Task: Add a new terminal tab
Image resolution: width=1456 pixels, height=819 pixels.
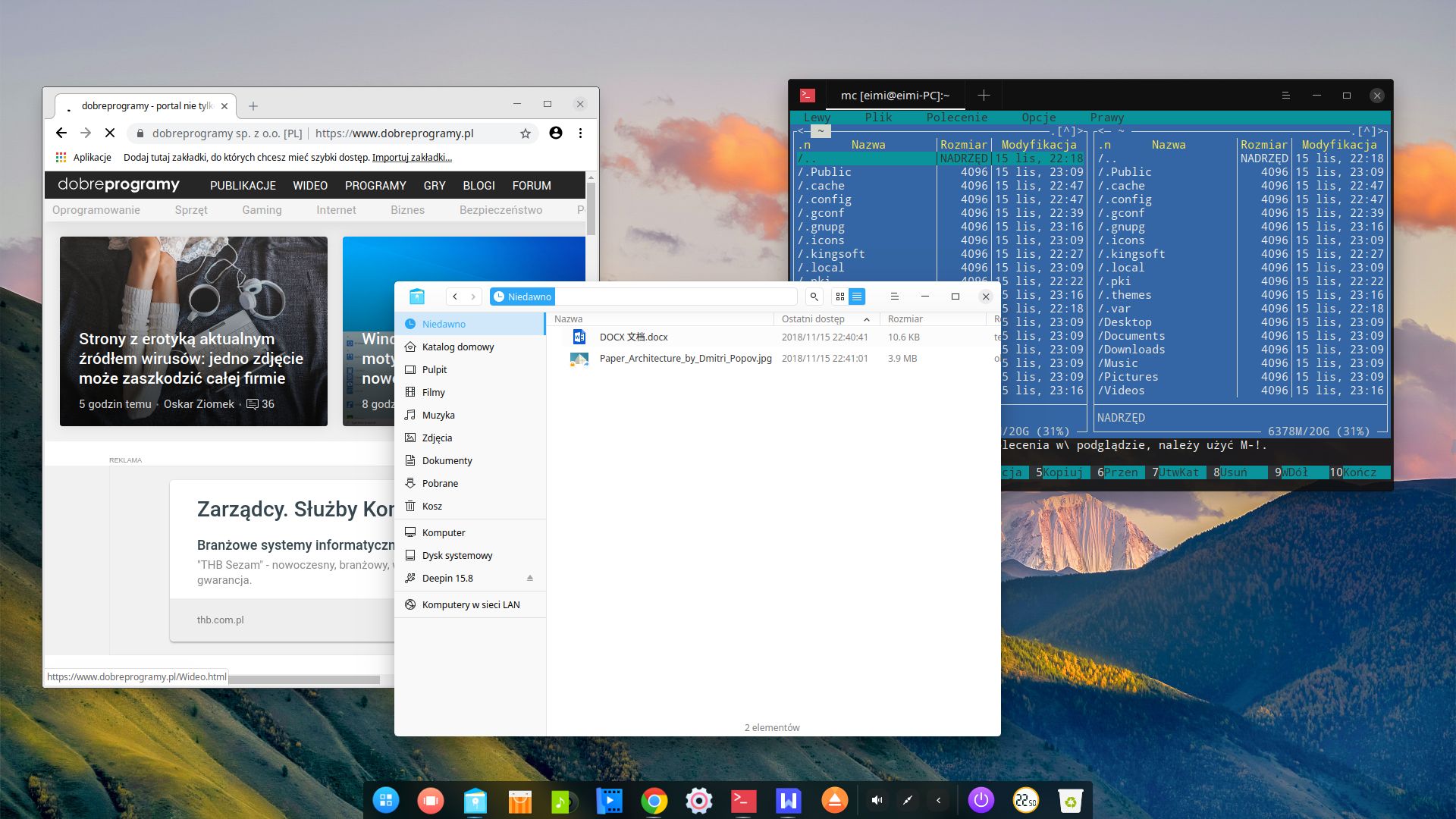Action: pos(984,96)
